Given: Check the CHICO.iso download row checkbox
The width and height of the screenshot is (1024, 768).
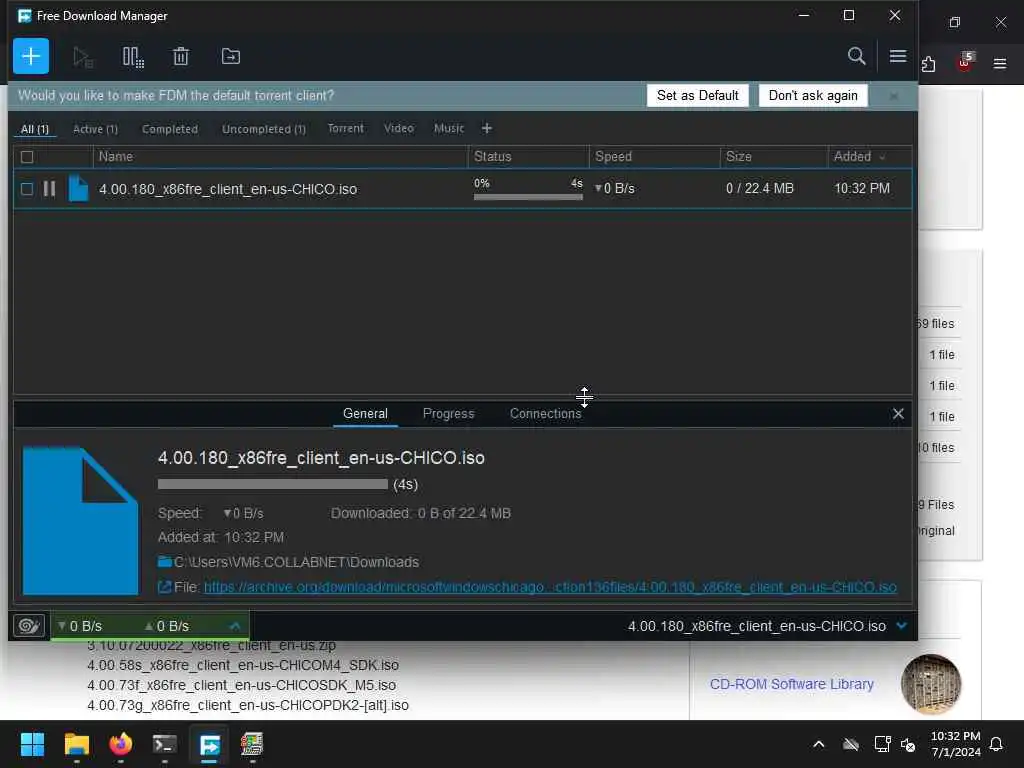Looking at the screenshot, I should pyautogui.click(x=27, y=189).
